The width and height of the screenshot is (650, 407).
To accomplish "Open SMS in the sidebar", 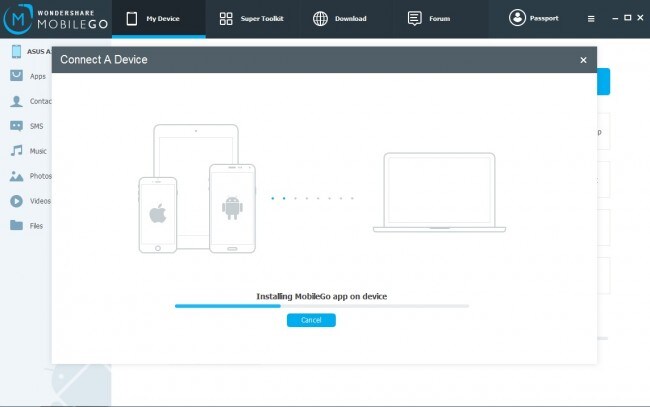I will (29, 126).
